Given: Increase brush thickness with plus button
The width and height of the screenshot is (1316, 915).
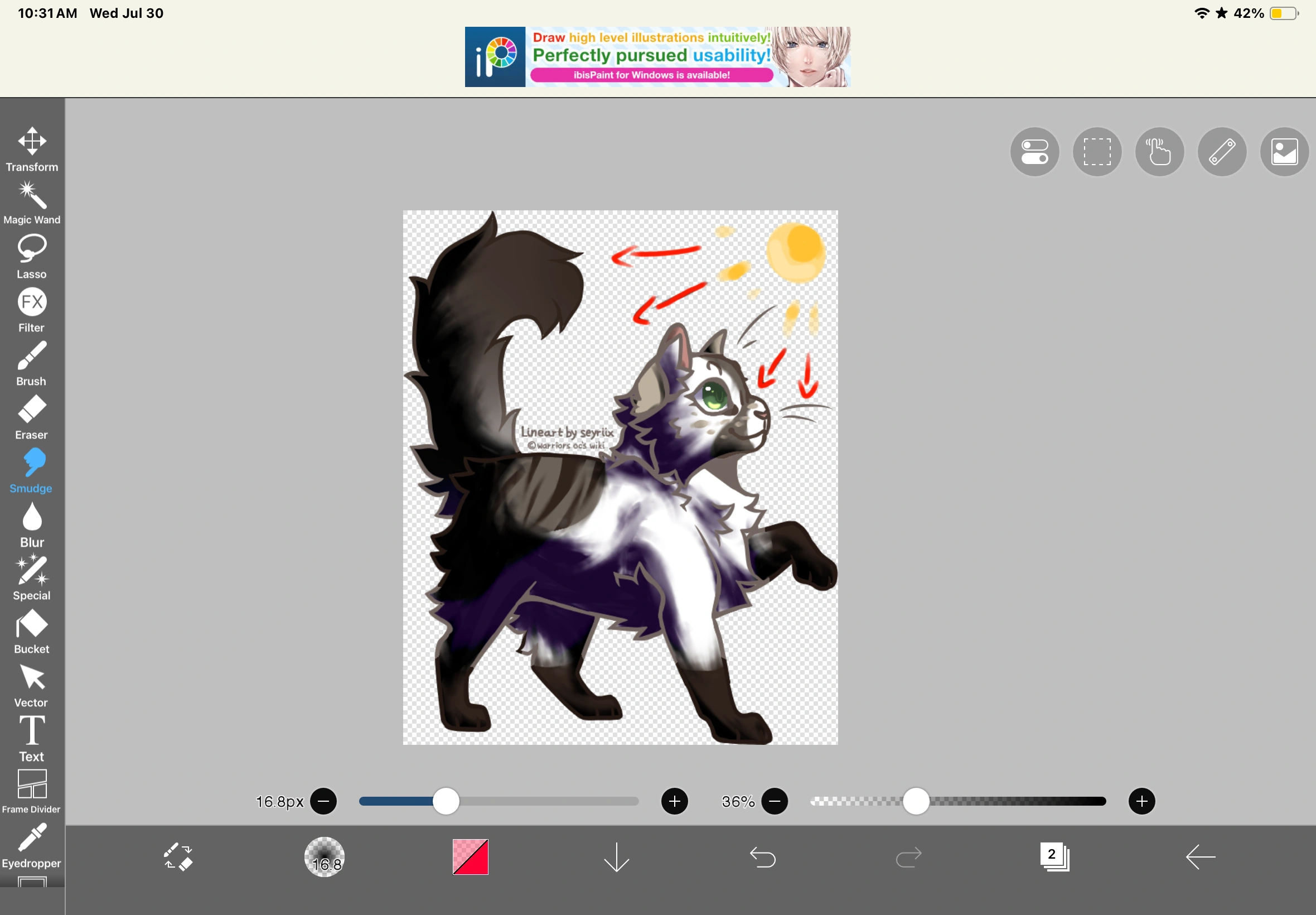Looking at the screenshot, I should [674, 801].
